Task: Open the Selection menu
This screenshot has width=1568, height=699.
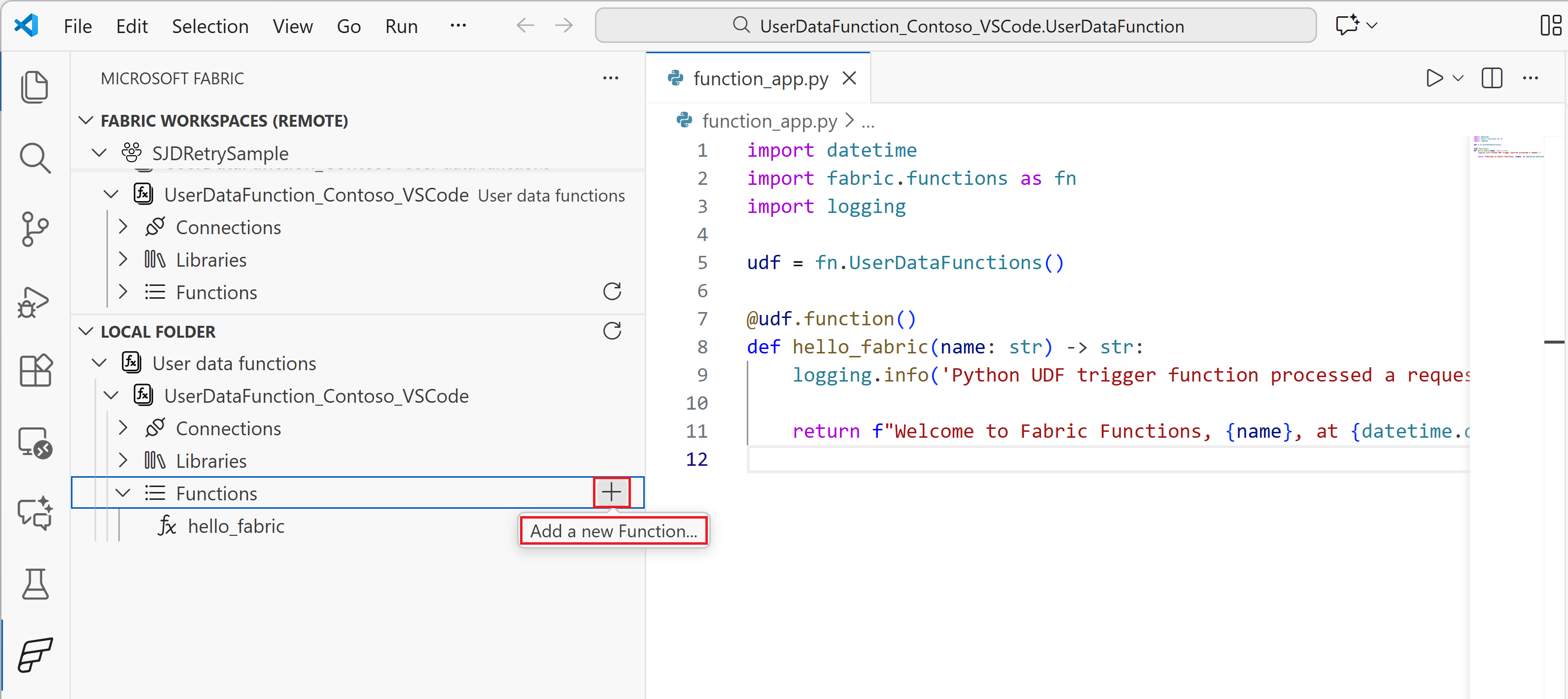Action: point(210,26)
